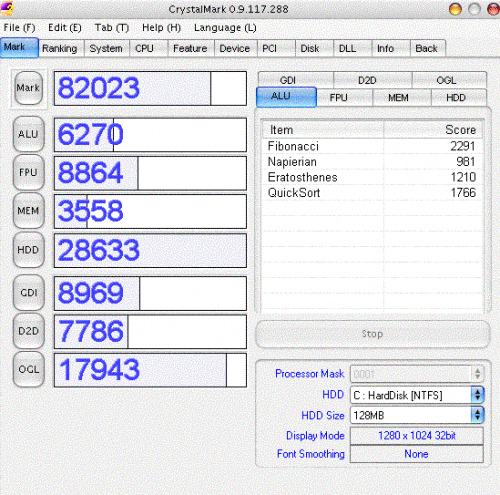Select the QuickSort result row
The image size is (500, 495).
[x=372, y=193]
